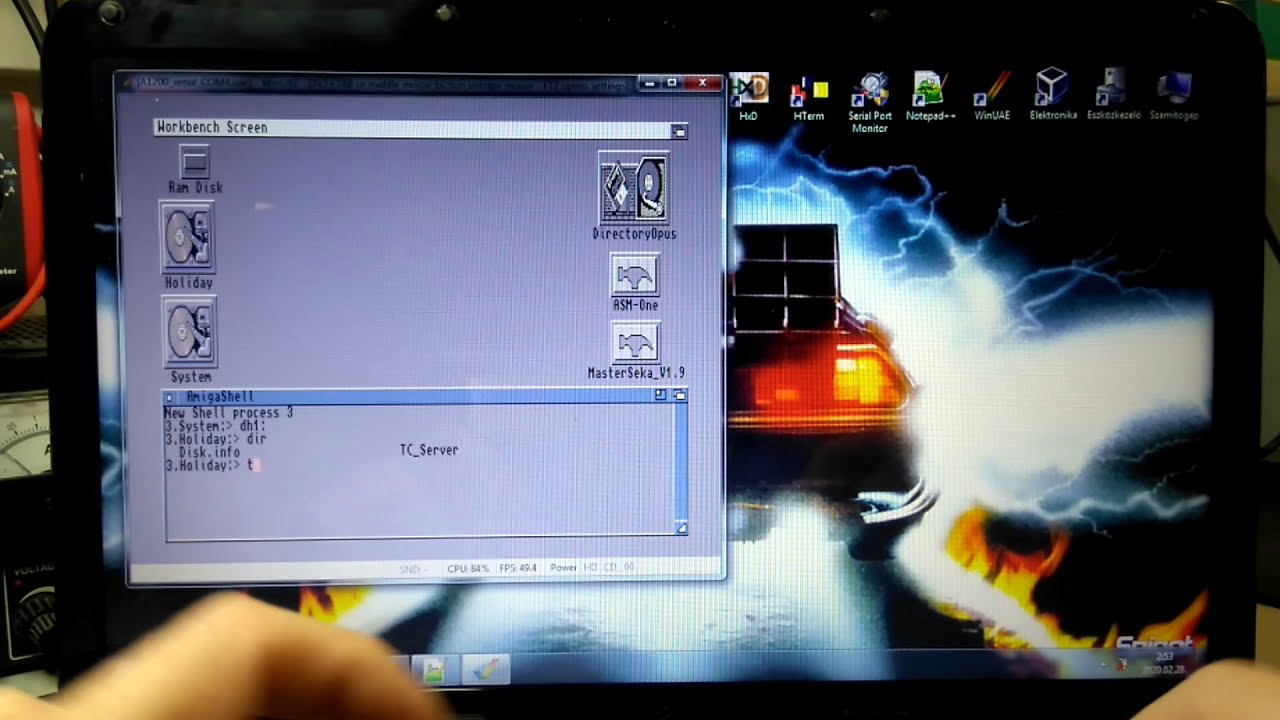Click the green chart taskbar icon
Screen dimensions: 1280x720
[434, 670]
